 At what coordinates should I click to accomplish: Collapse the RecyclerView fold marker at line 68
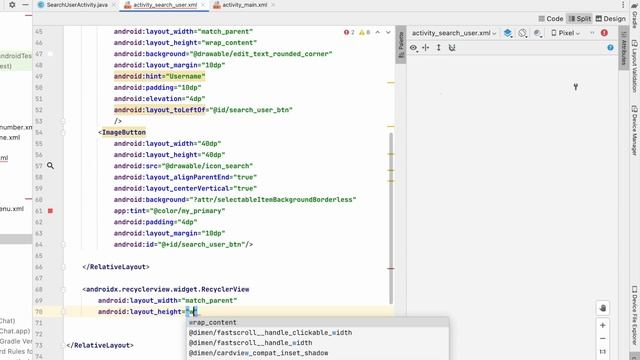point(63,289)
